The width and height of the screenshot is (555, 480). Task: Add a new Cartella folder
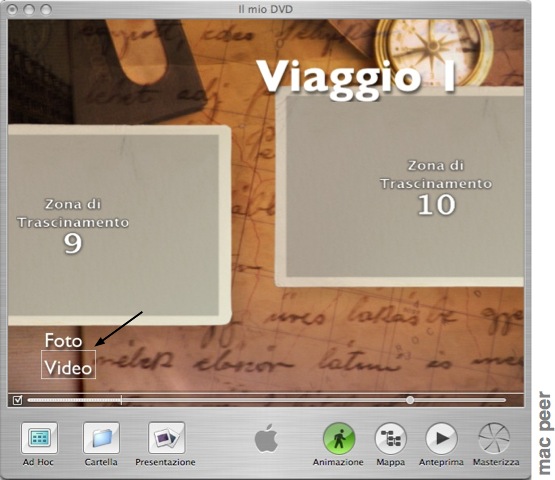(101, 438)
